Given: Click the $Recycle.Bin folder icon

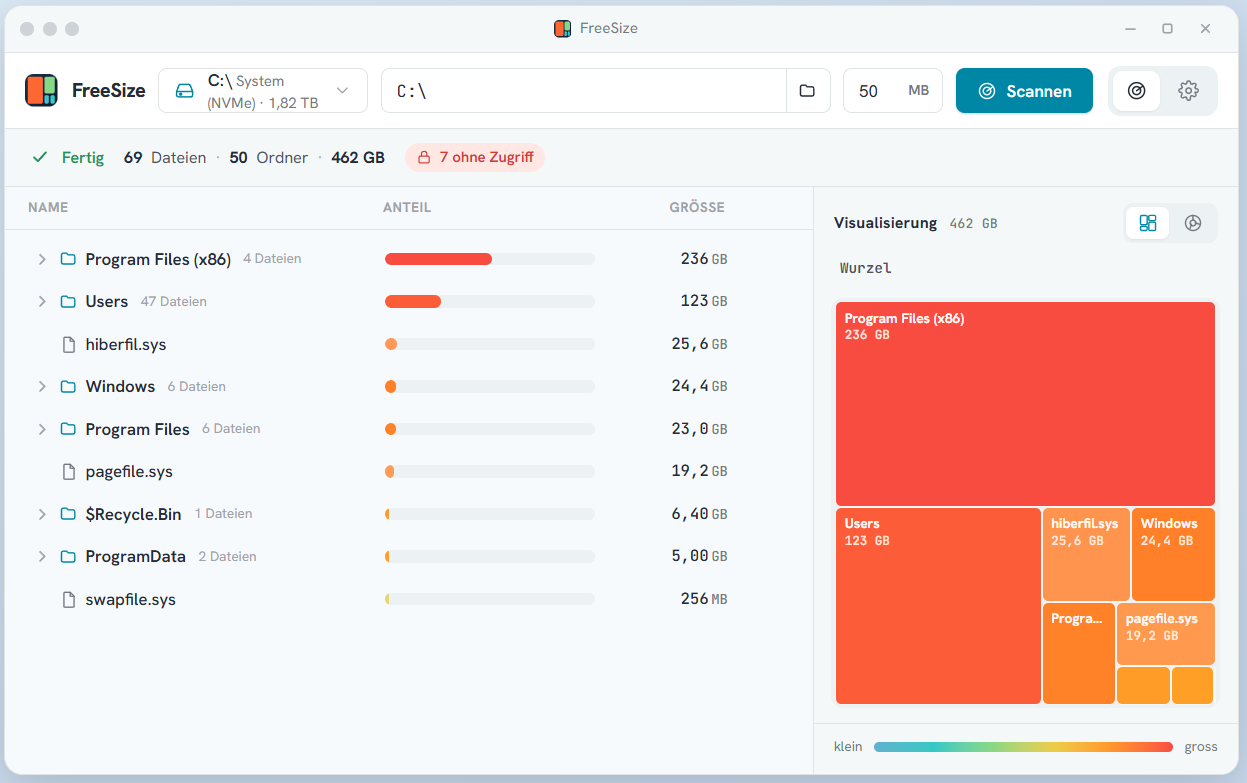Looking at the screenshot, I should coord(68,514).
